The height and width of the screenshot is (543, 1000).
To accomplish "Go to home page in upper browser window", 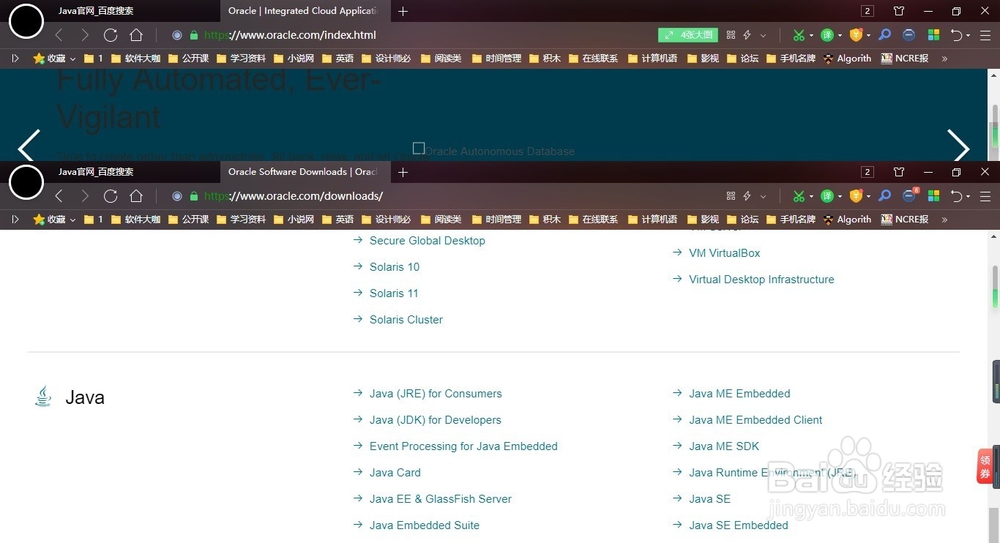I will click(x=136, y=35).
